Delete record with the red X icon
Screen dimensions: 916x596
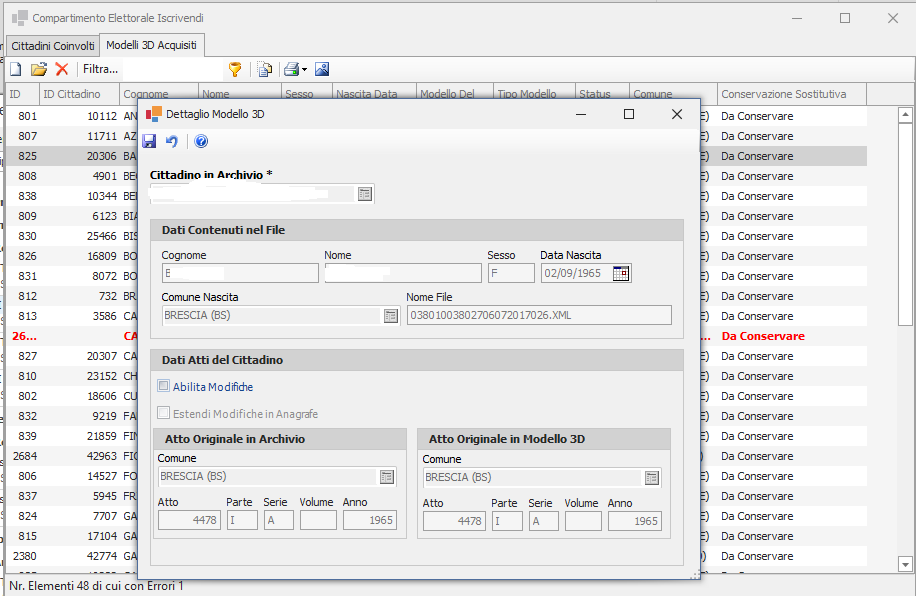pyautogui.click(x=62, y=69)
